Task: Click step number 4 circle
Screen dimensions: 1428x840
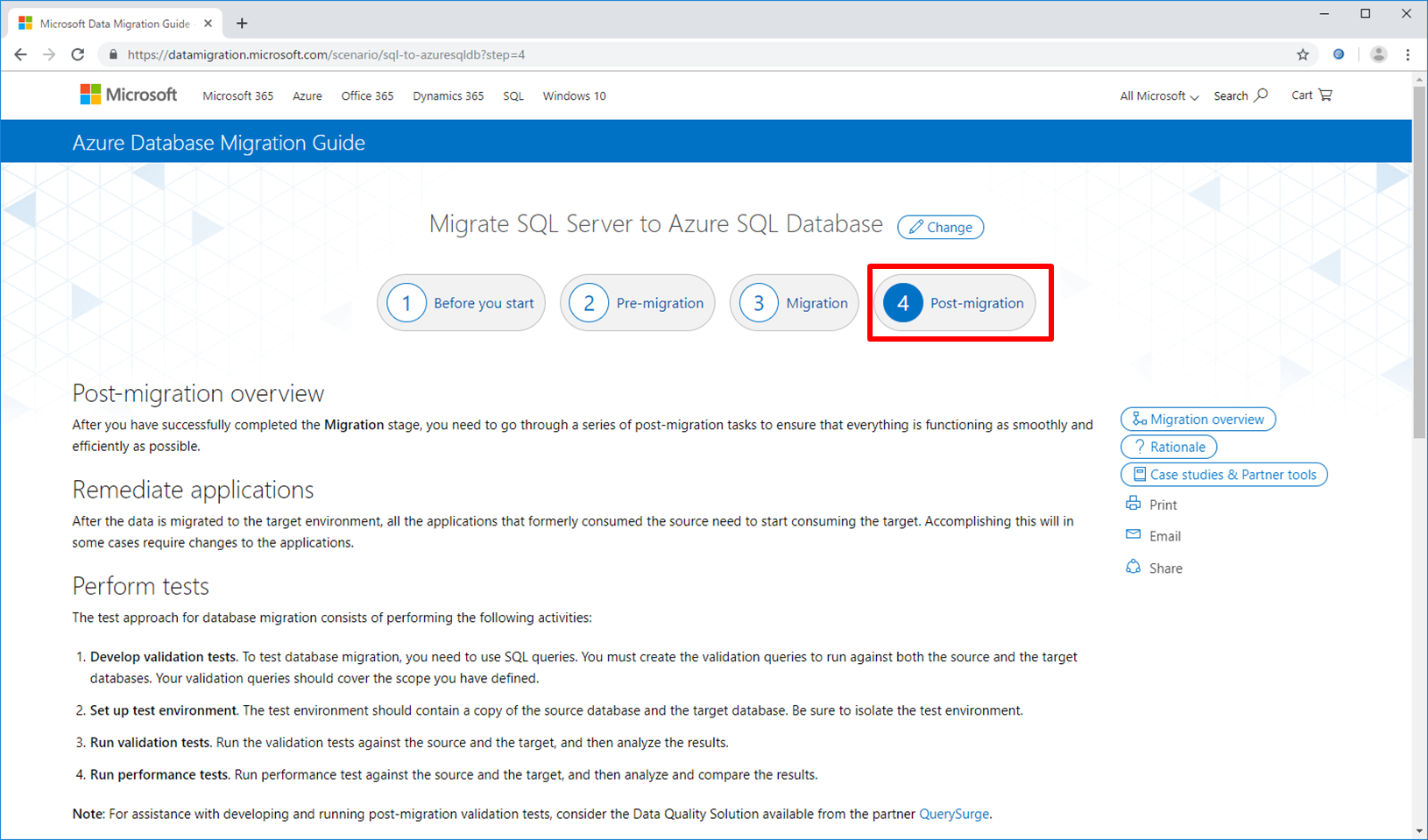Action: click(902, 303)
